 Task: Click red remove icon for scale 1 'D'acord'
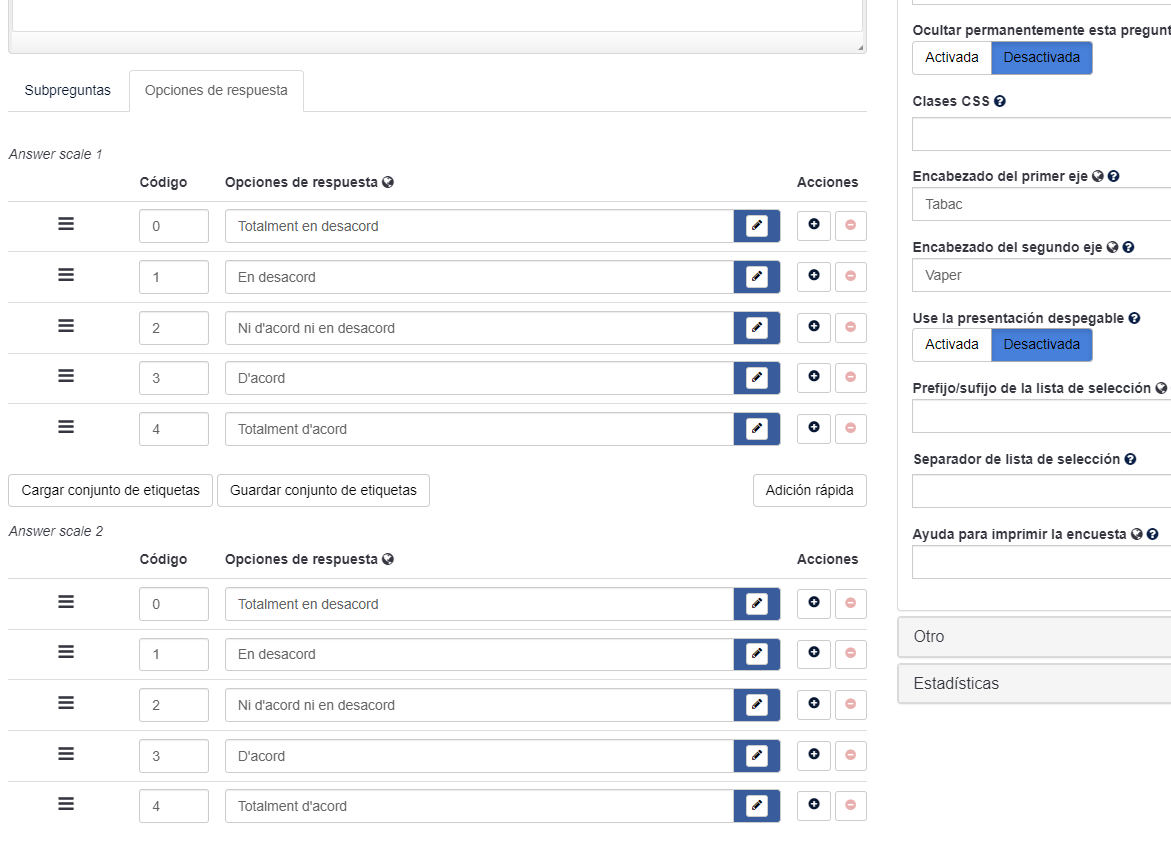click(850, 377)
